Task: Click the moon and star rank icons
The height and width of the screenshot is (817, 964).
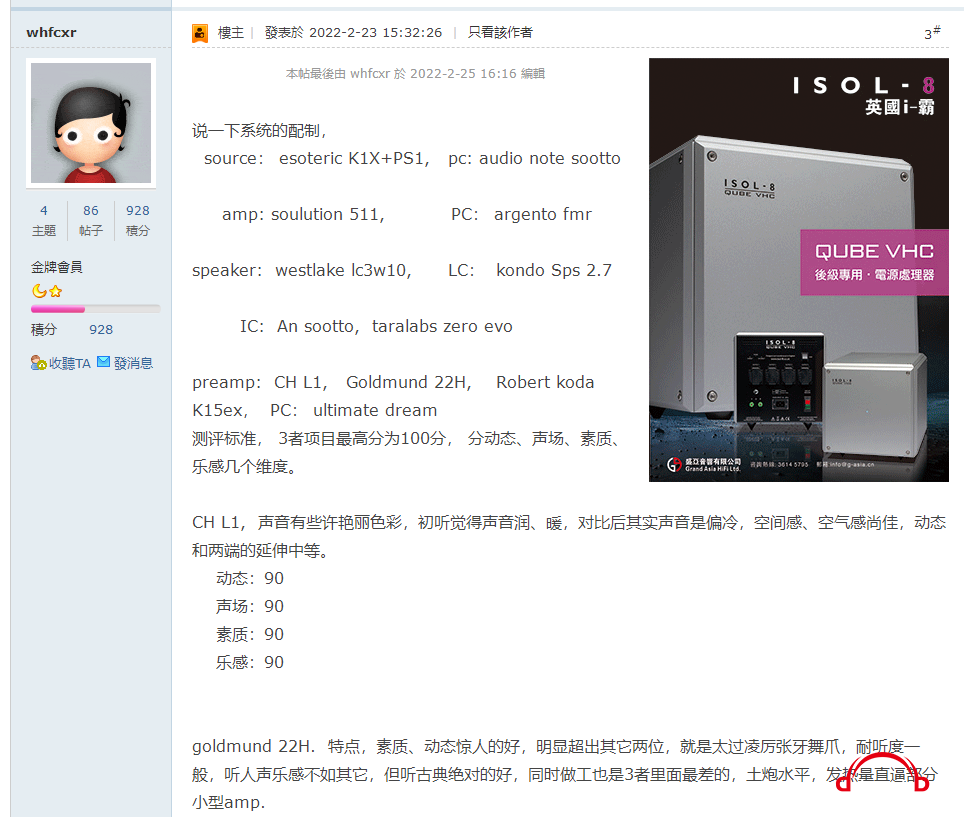Action: [x=47, y=291]
